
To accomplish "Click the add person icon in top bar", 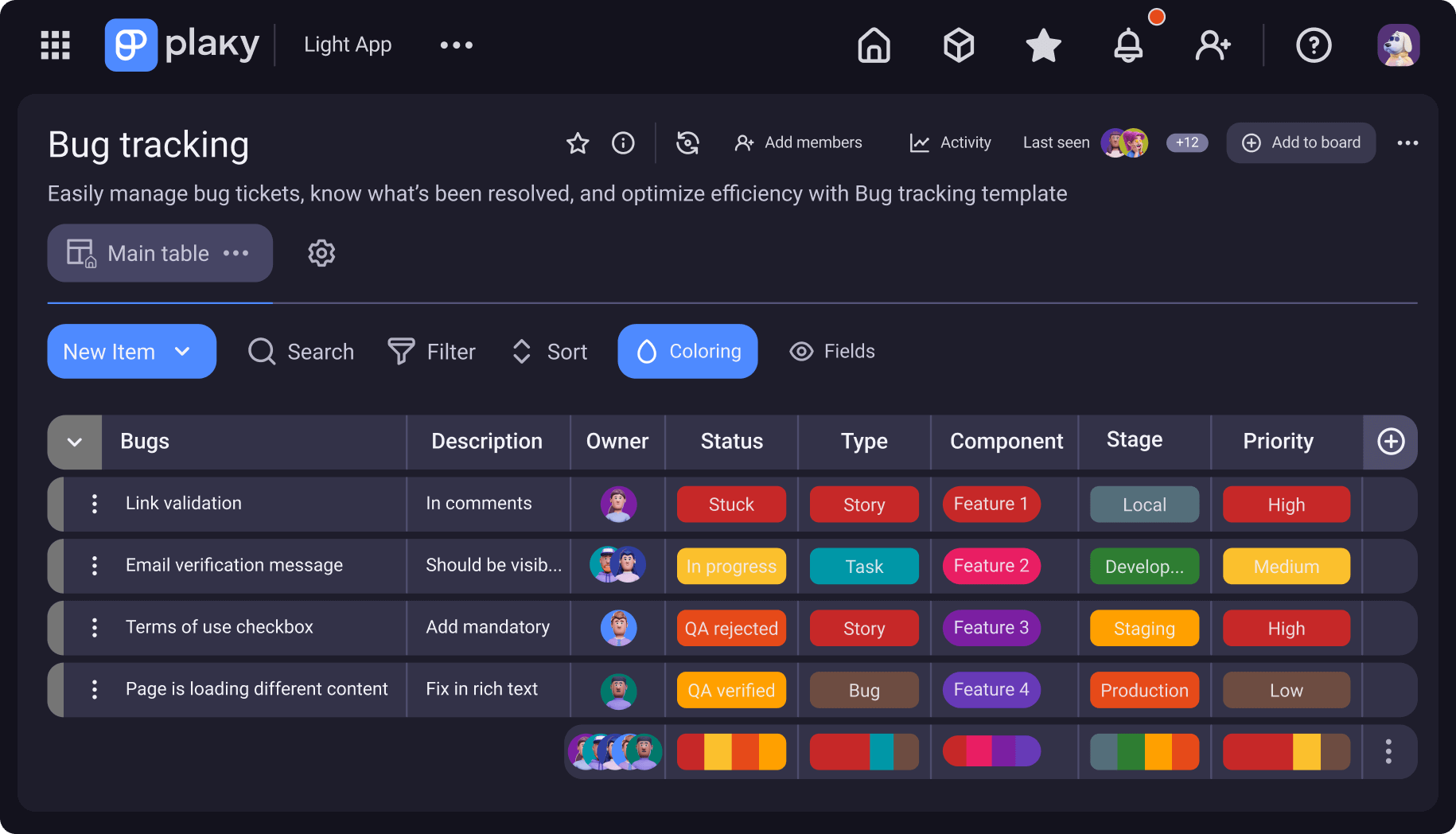I will (1212, 45).
